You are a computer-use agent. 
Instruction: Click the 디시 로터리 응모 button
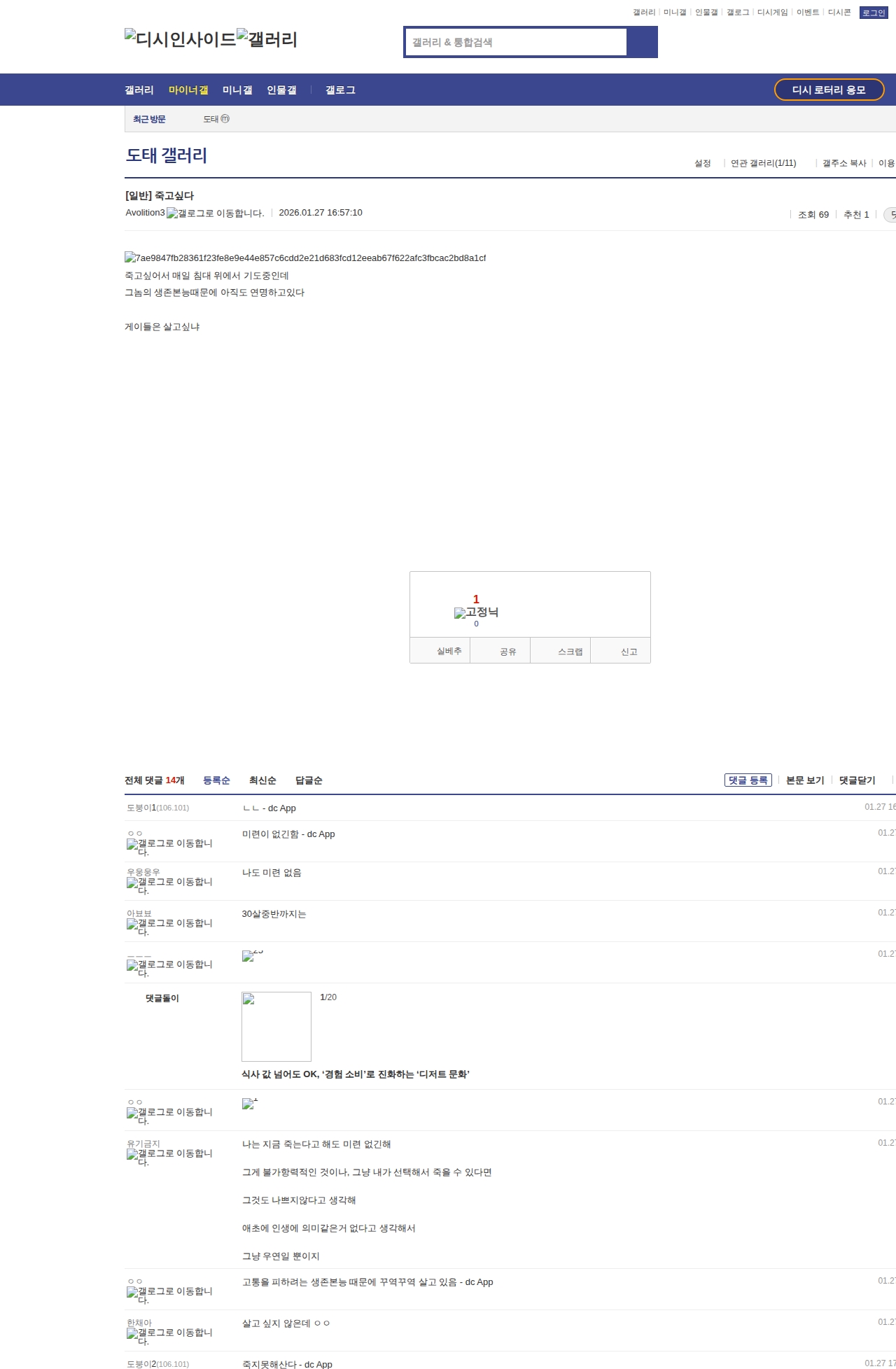[x=829, y=90]
